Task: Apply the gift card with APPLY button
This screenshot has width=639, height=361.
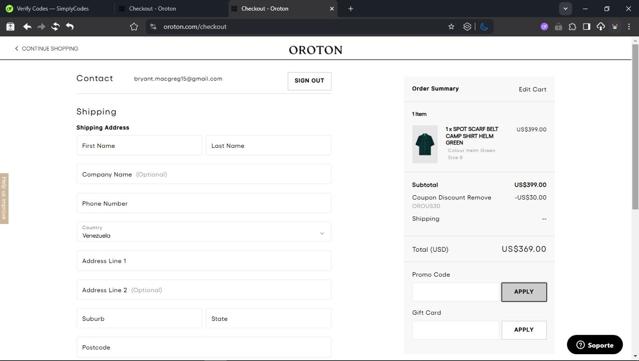Action: [x=524, y=330]
